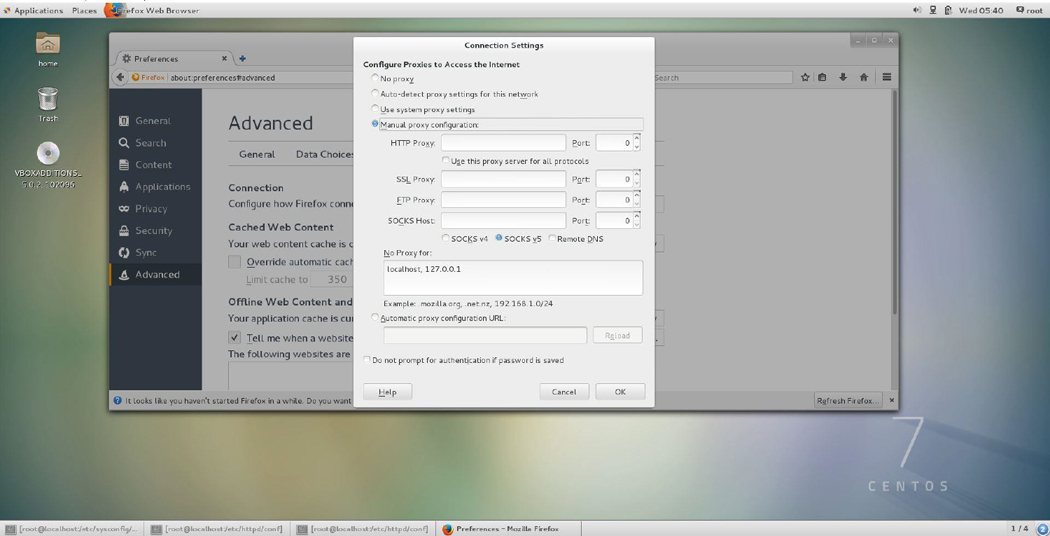Open the Firefox hamburger menu
Image resolution: width=1050 pixels, height=536 pixels.
click(x=886, y=77)
